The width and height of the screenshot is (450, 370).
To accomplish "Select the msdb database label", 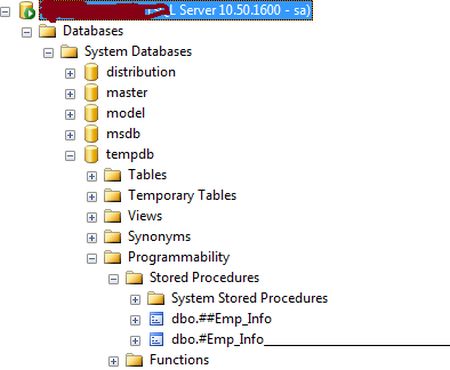I will [123, 134].
